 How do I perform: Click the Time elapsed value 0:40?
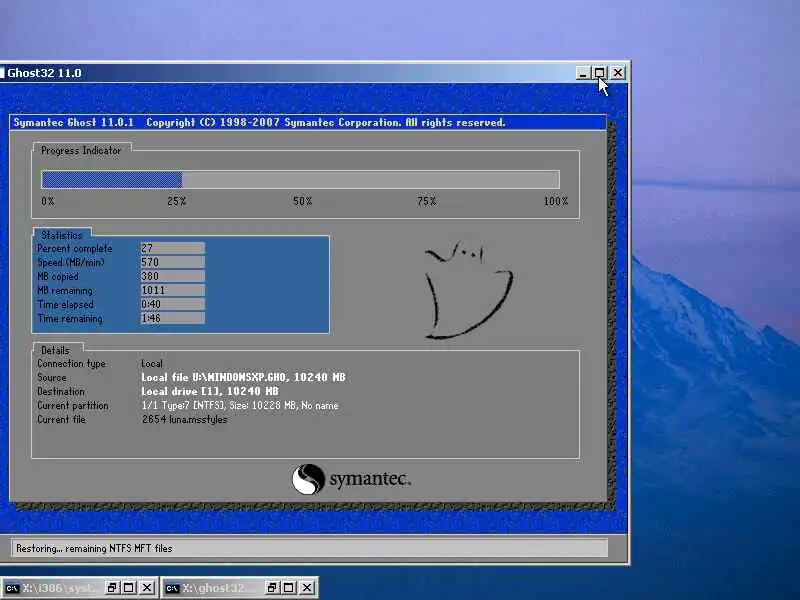(172, 304)
